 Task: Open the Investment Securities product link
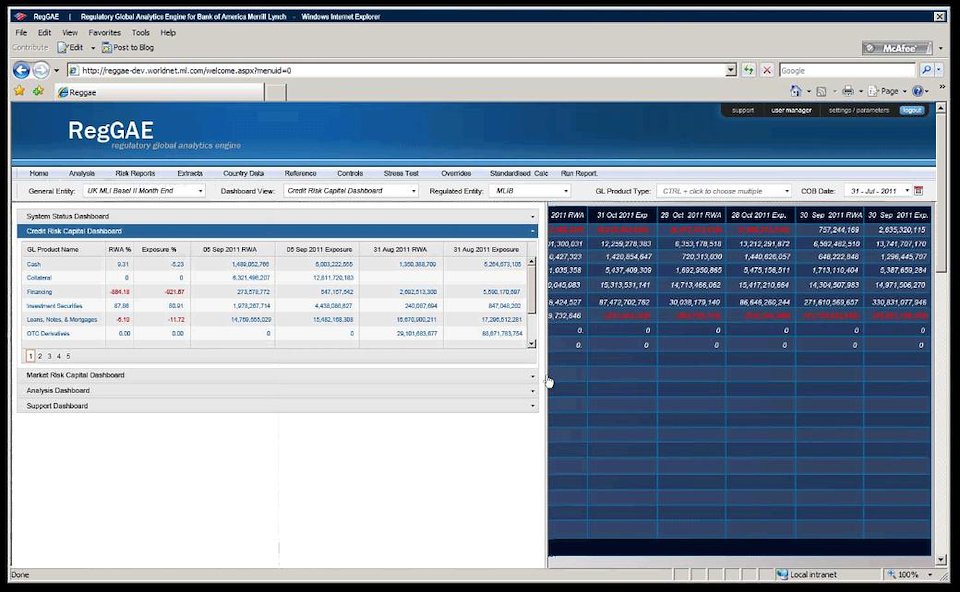click(54, 305)
